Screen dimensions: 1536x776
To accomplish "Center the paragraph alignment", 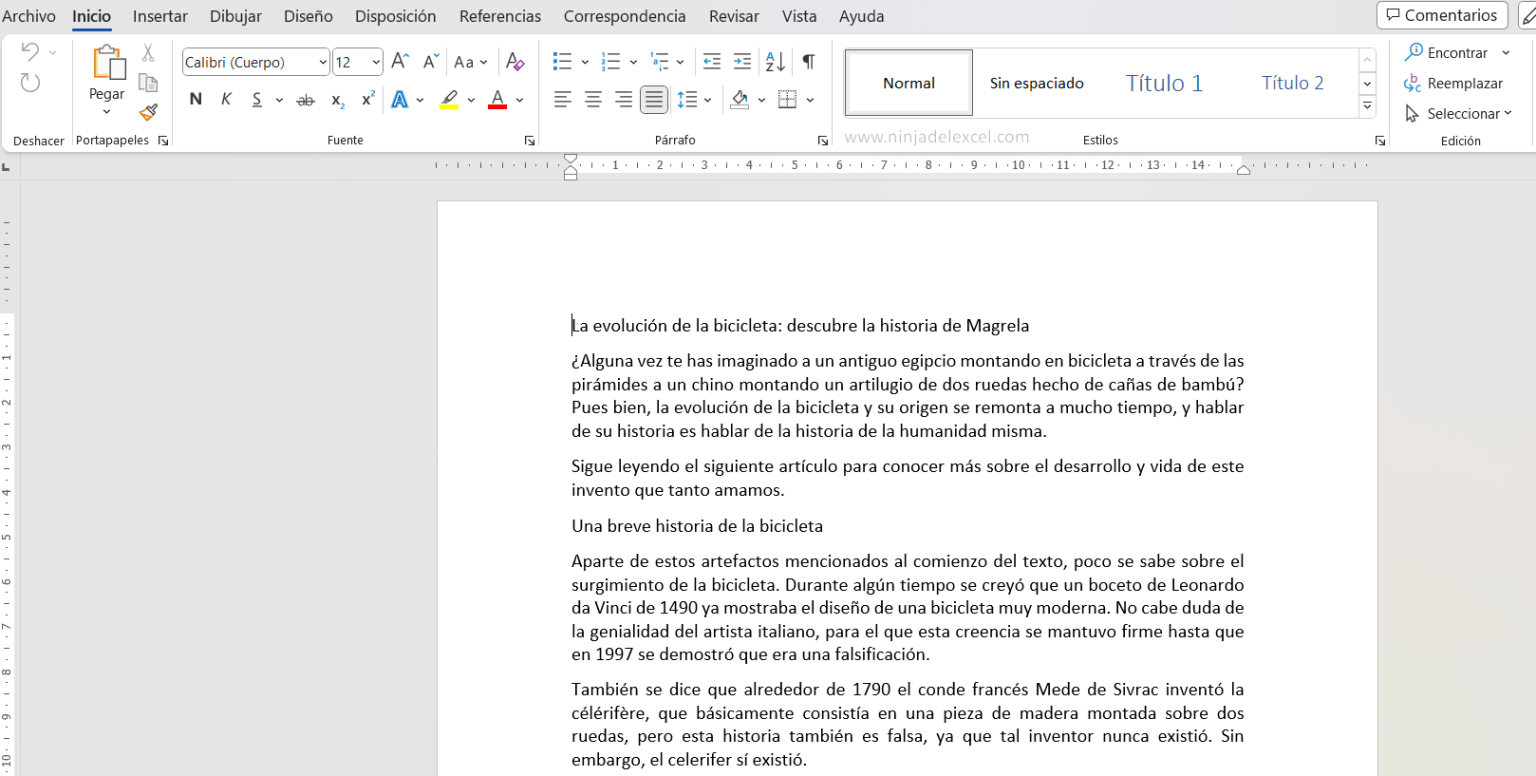I will pyautogui.click(x=592, y=99).
